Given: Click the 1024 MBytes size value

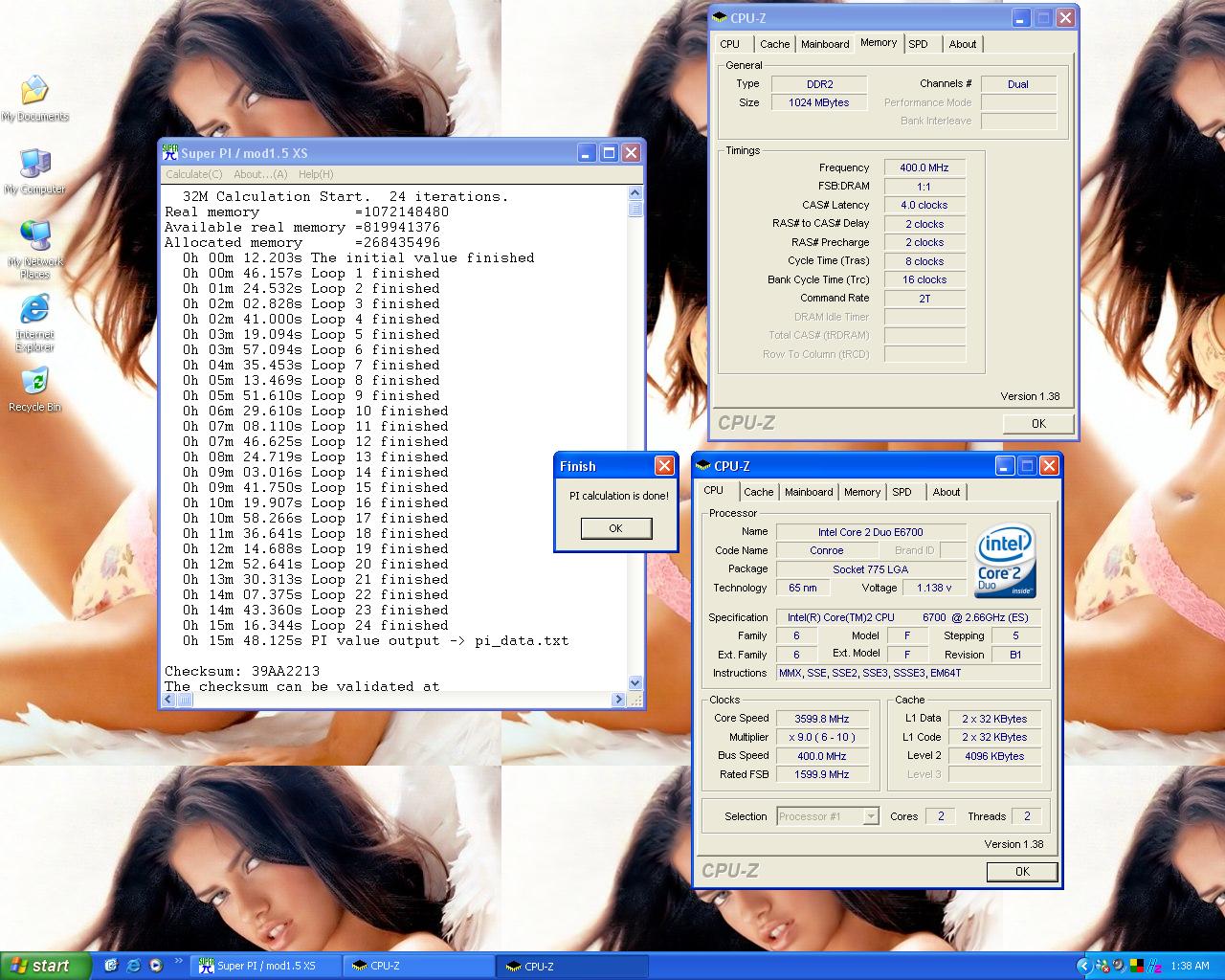Looking at the screenshot, I should point(819,102).
